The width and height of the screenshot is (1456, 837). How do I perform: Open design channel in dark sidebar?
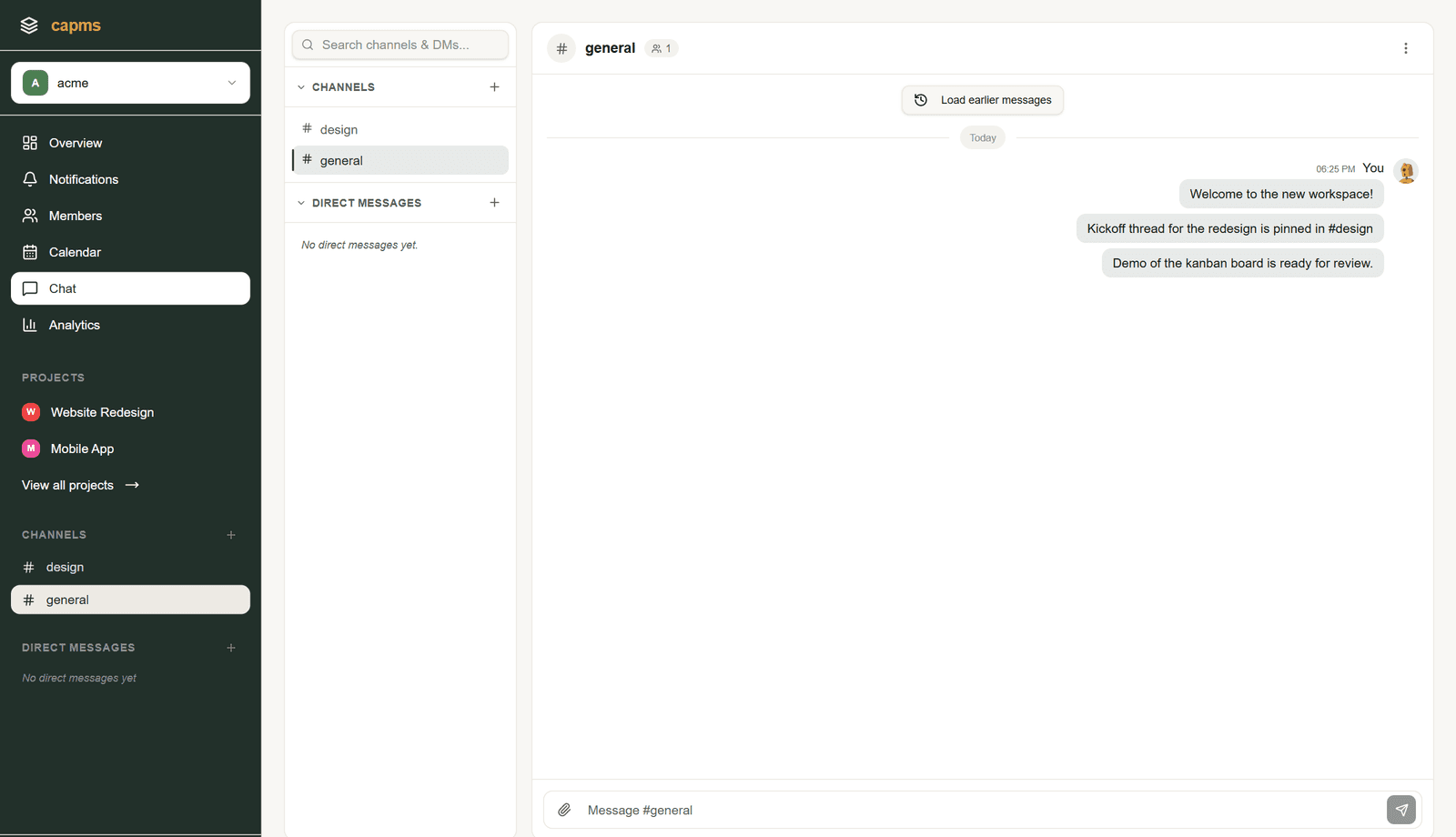pos(130,567)
